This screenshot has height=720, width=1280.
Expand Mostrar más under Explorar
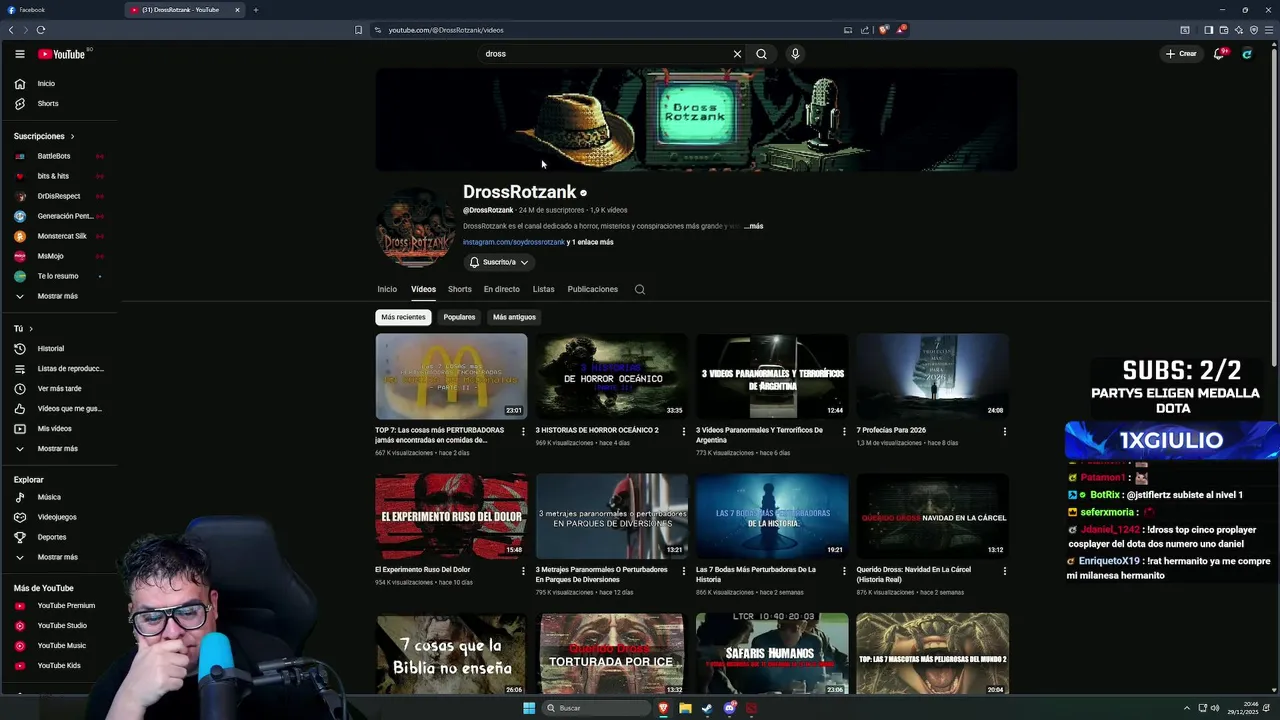(59, 557)
